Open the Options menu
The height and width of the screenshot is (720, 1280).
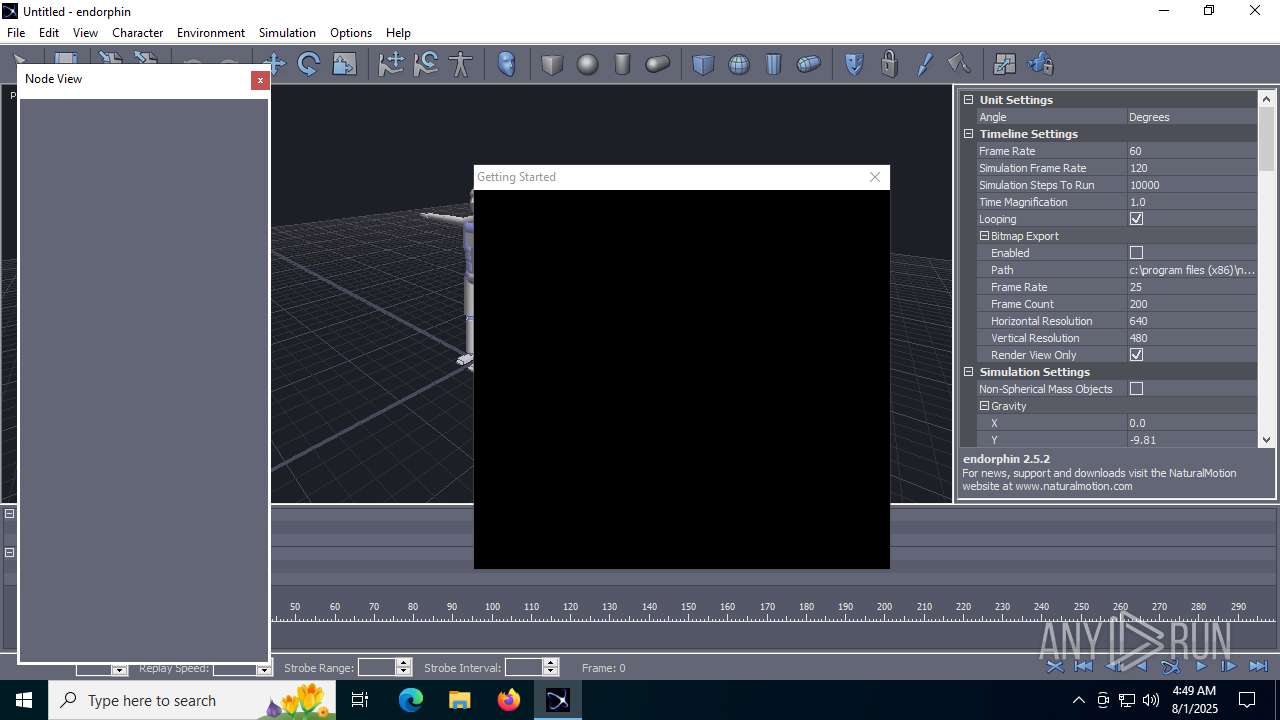click(351, 33)
